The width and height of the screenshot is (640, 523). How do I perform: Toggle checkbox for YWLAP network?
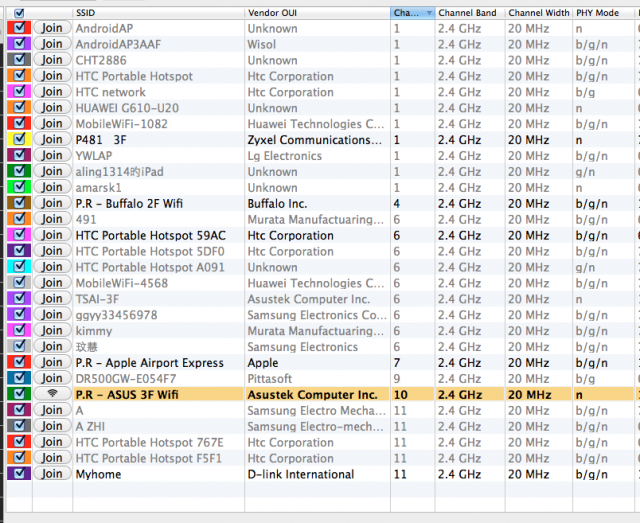pyautogui.click(x=19, y=155)
